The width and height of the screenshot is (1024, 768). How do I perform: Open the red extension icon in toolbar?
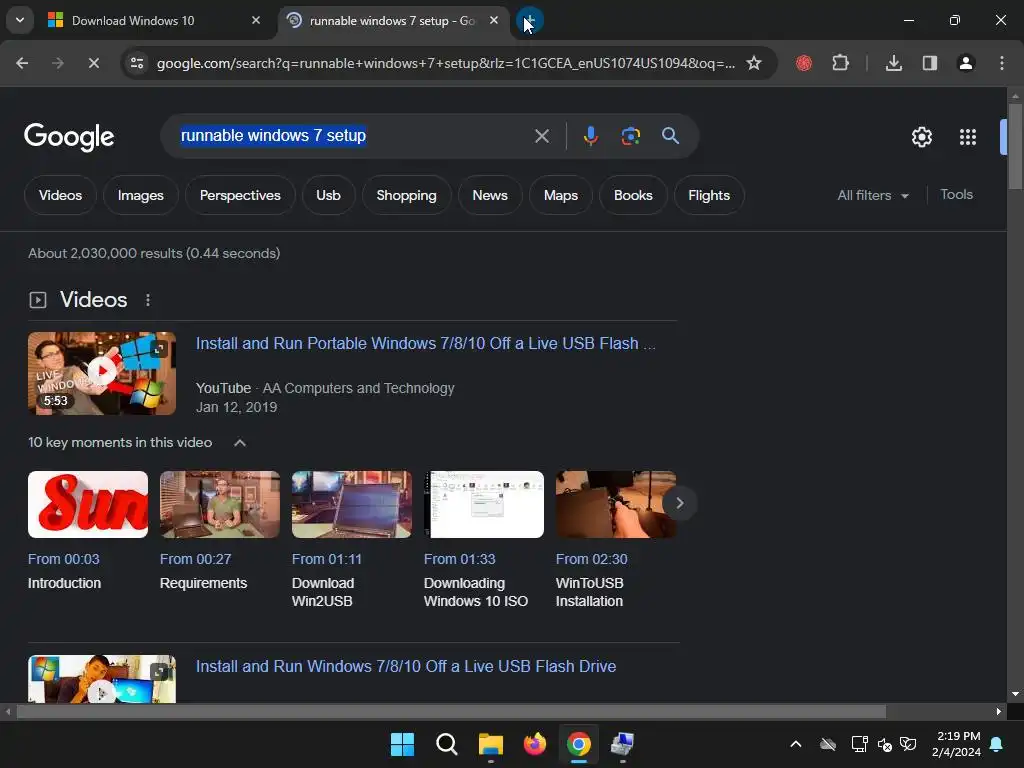(x=804, y=63)
